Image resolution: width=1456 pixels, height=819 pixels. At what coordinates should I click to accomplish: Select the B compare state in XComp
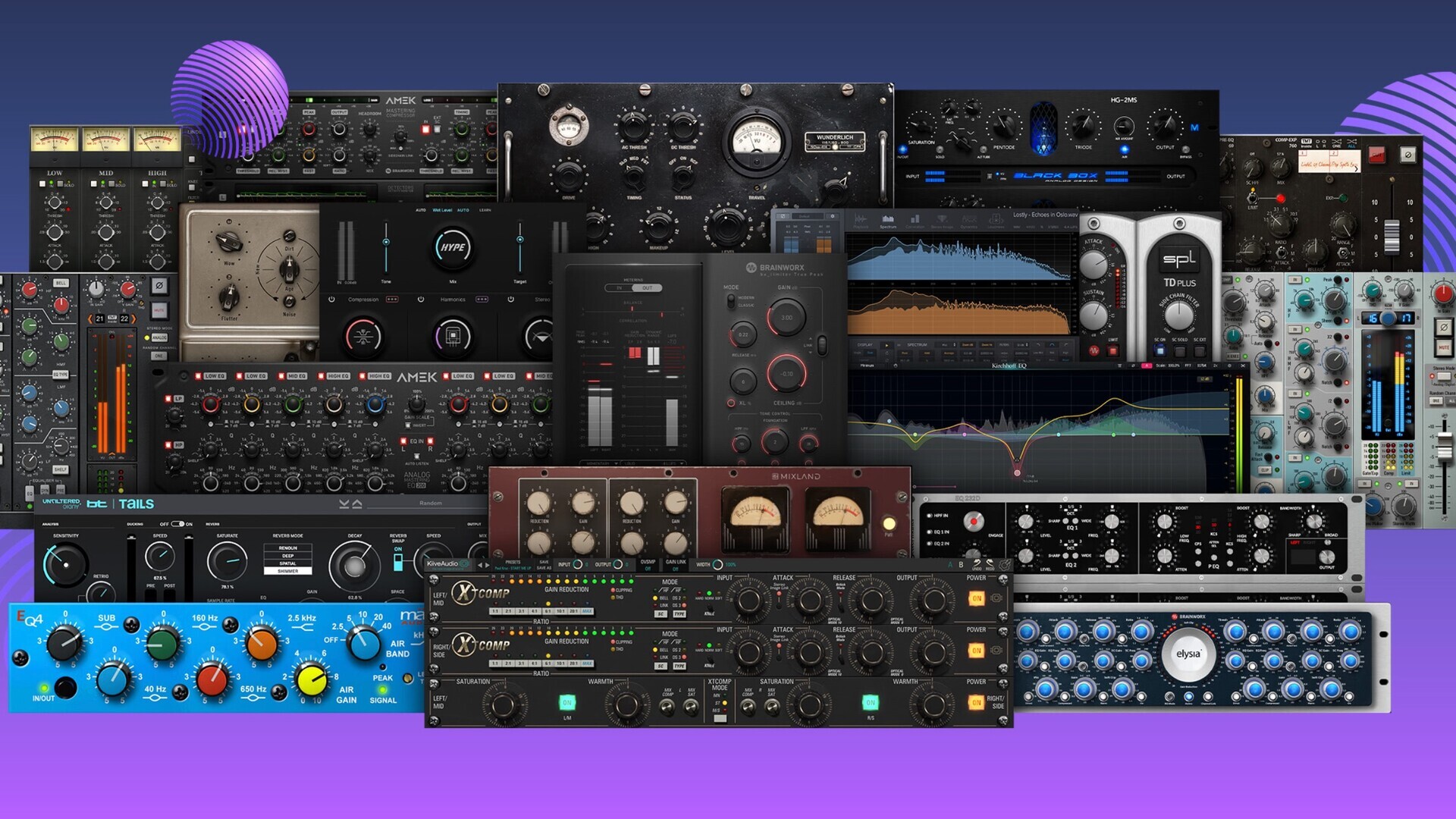click(961, 564)
